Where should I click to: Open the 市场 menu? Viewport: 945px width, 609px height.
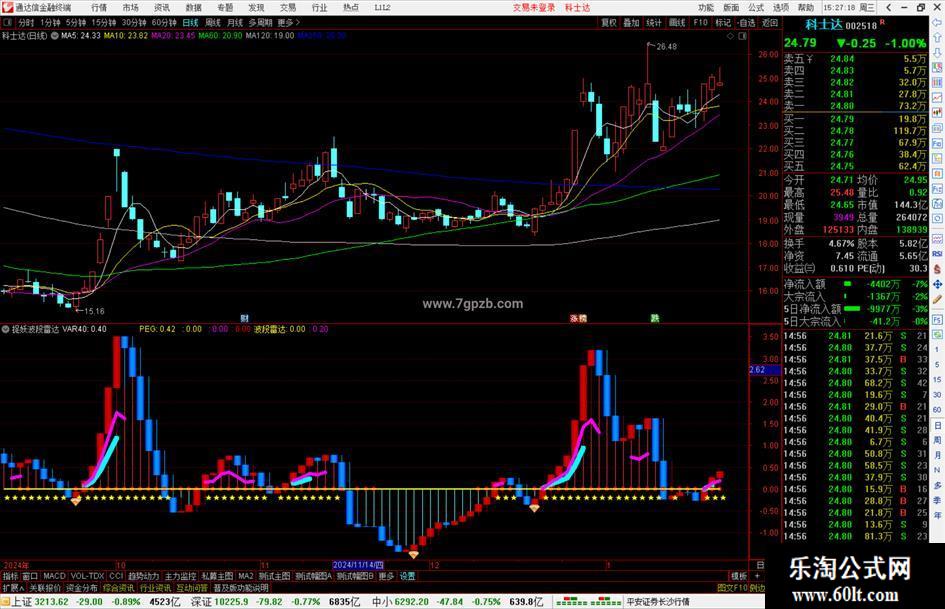pos(130,7)
